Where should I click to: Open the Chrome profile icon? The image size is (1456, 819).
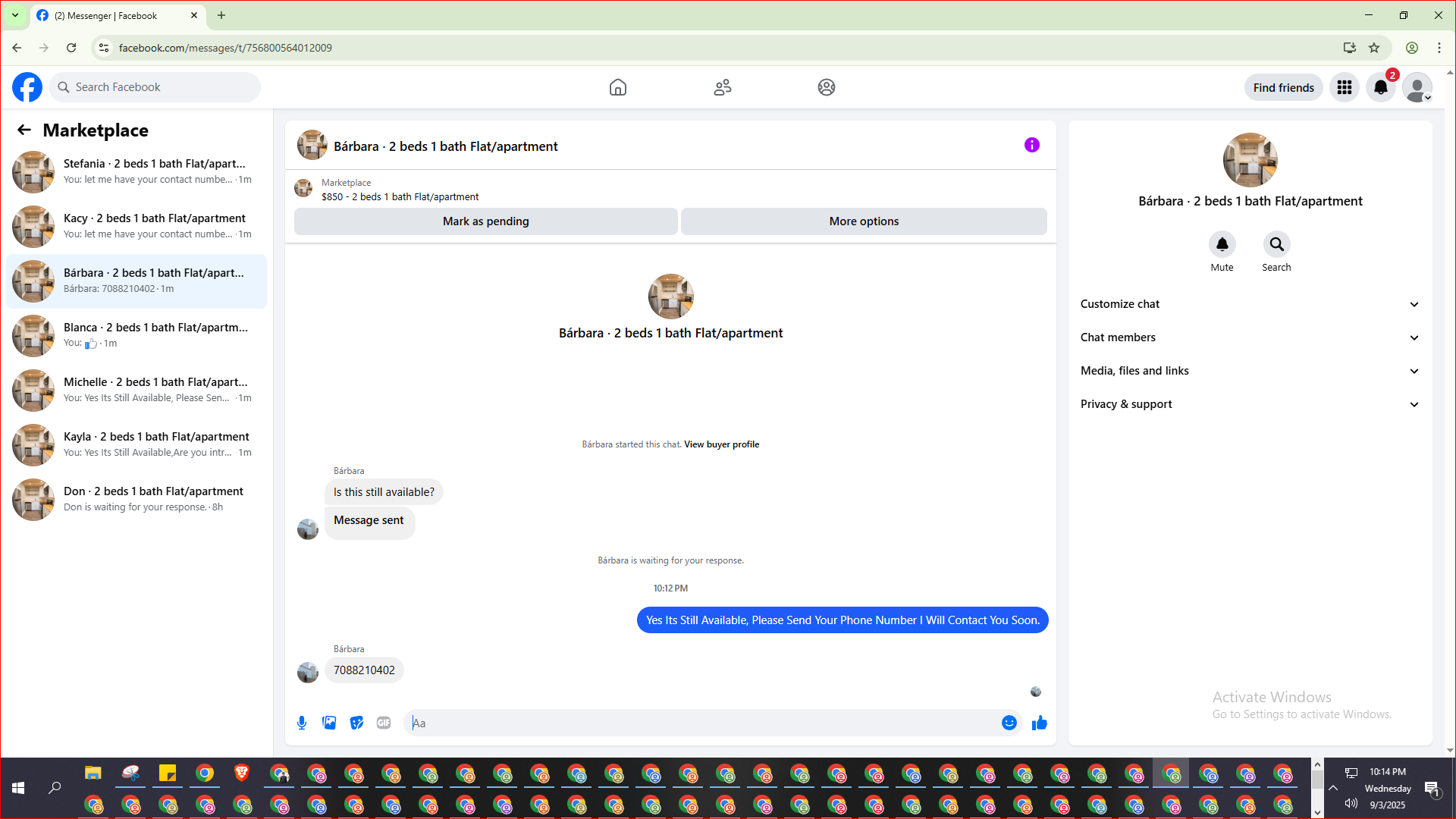click(x=1412, y=48)
